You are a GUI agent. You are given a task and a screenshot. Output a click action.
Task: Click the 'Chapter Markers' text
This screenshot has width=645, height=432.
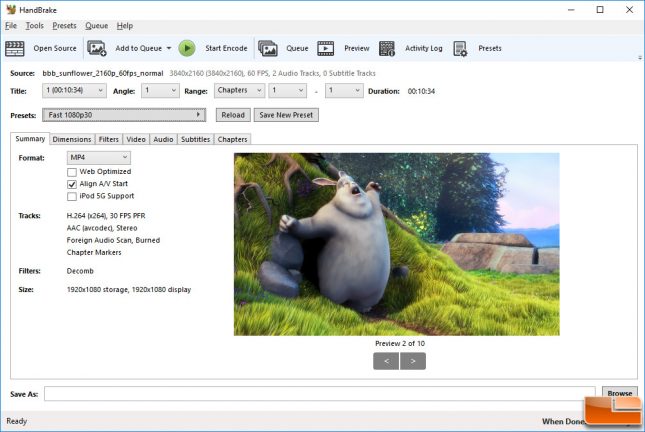(94, 253)
